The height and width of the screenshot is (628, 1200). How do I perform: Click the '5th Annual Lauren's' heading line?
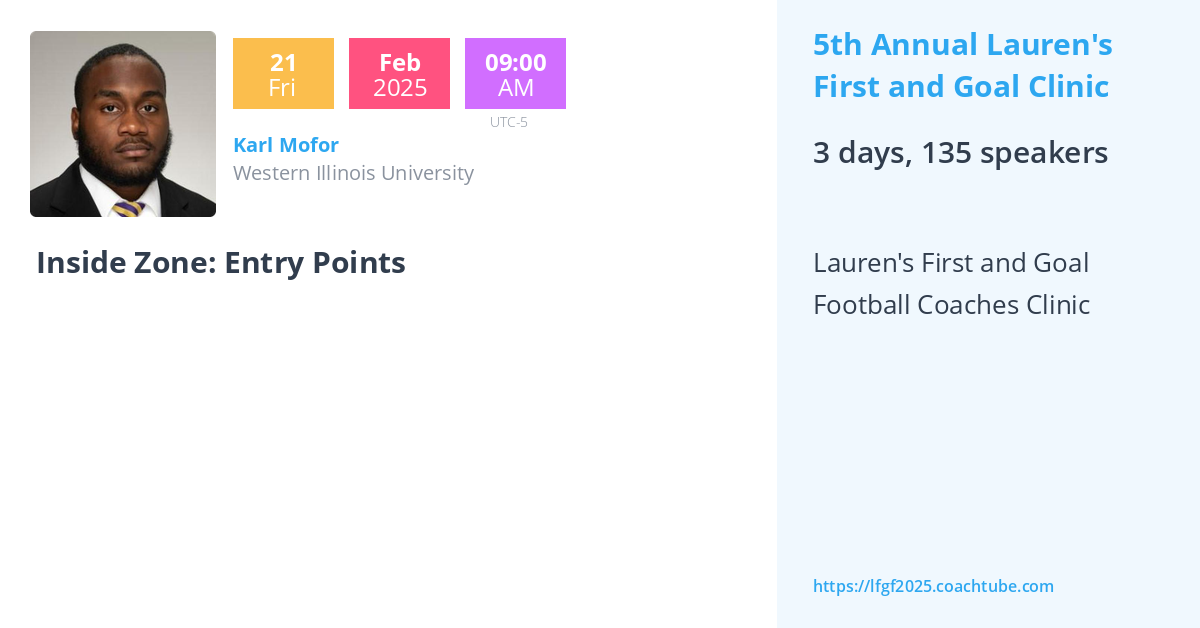(x=963, y=45)
